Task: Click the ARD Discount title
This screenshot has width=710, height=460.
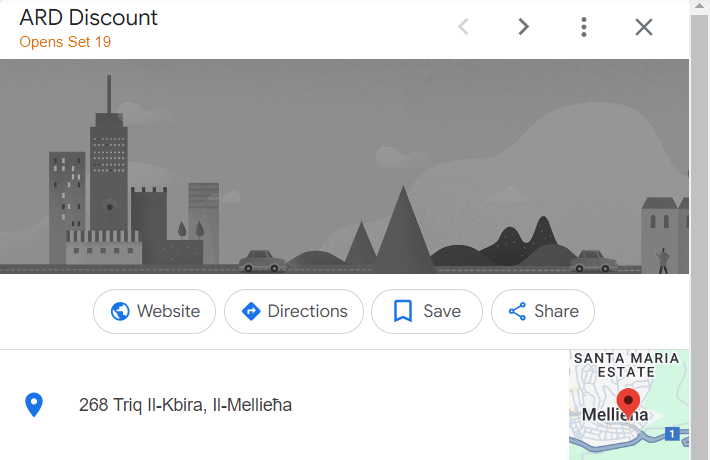Action: tap(88, 18)
